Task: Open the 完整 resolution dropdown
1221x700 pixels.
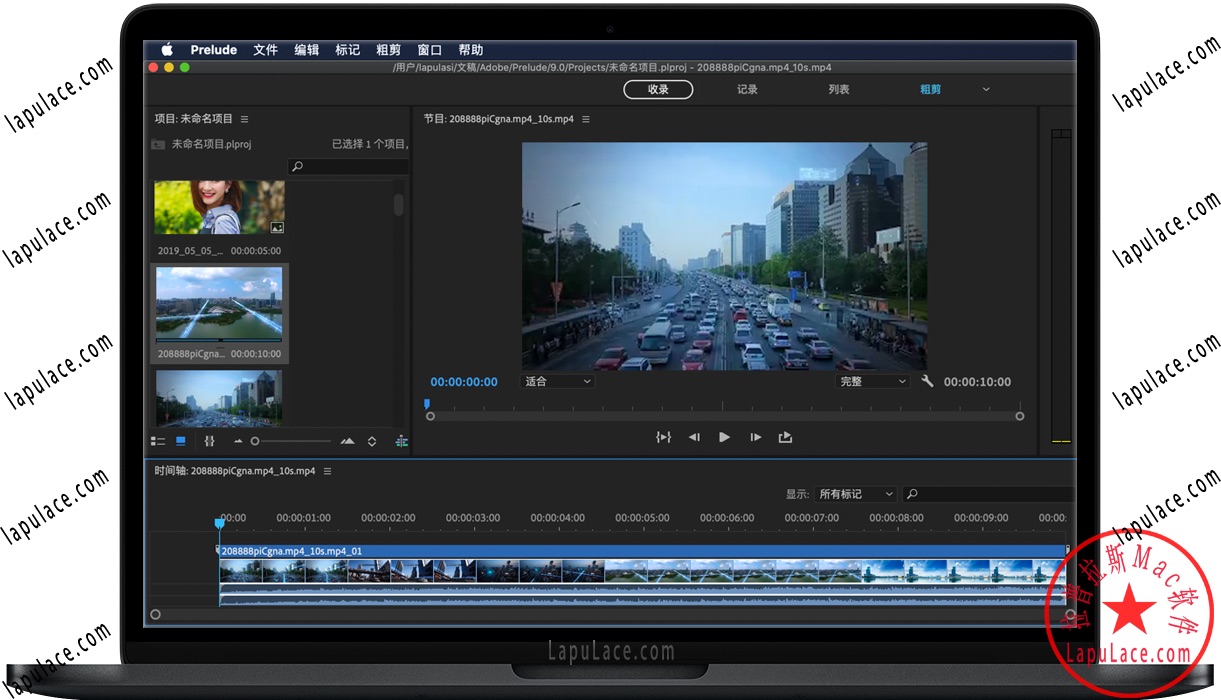Action: [871, 381]
